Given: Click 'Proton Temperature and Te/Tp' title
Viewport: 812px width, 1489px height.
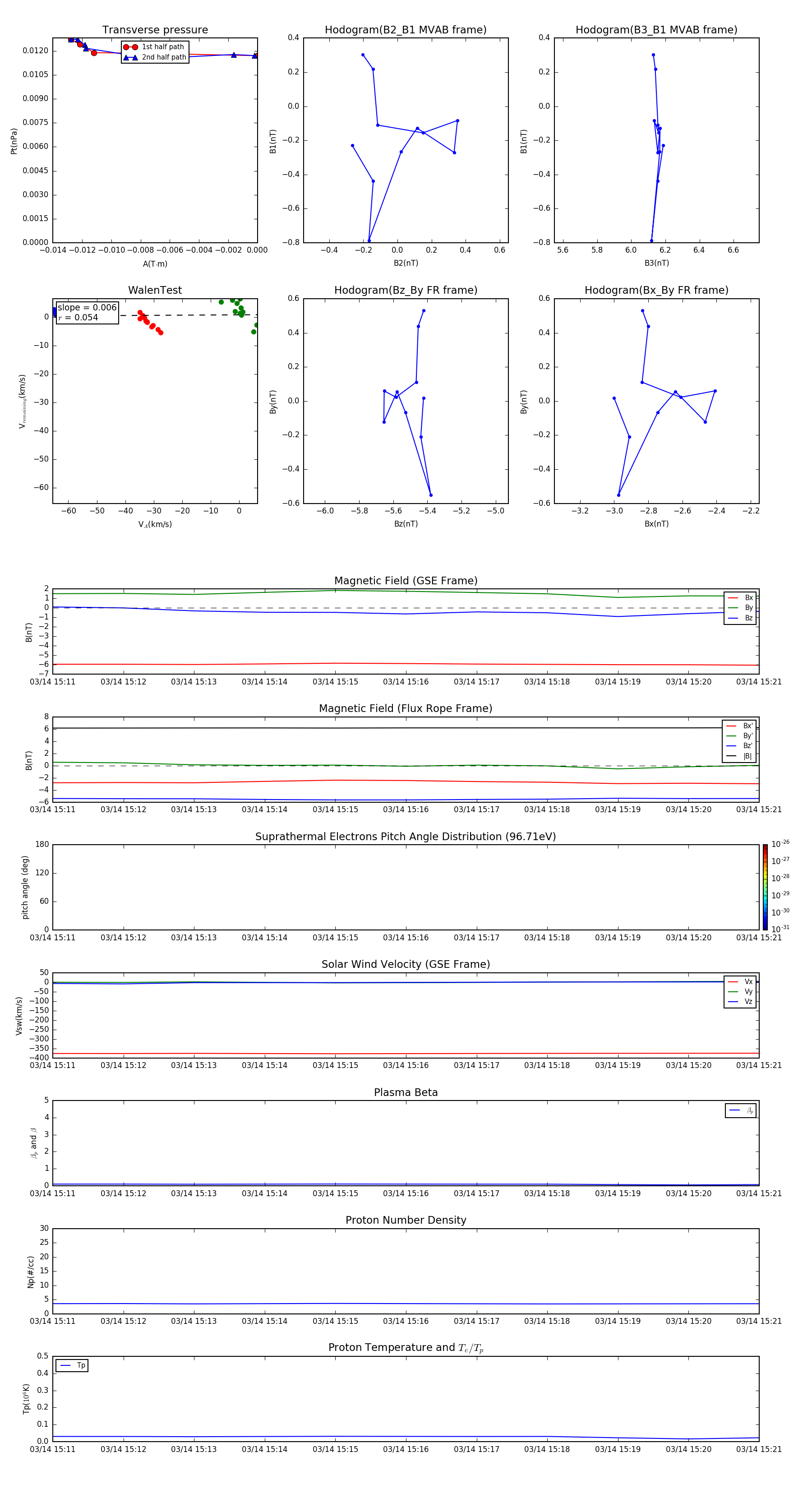Looking at the screenshot, I should 406,1348.
